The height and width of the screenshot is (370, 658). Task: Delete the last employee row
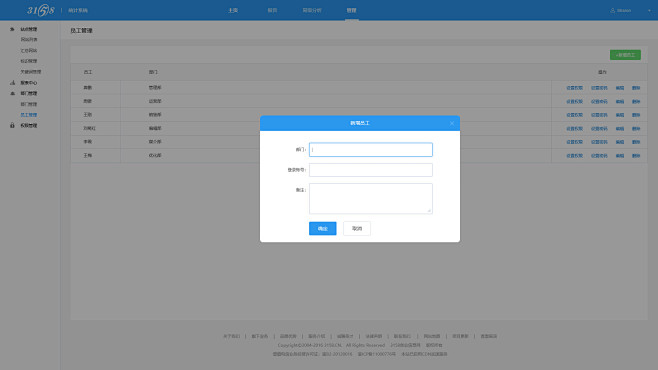tap(636, 156)
